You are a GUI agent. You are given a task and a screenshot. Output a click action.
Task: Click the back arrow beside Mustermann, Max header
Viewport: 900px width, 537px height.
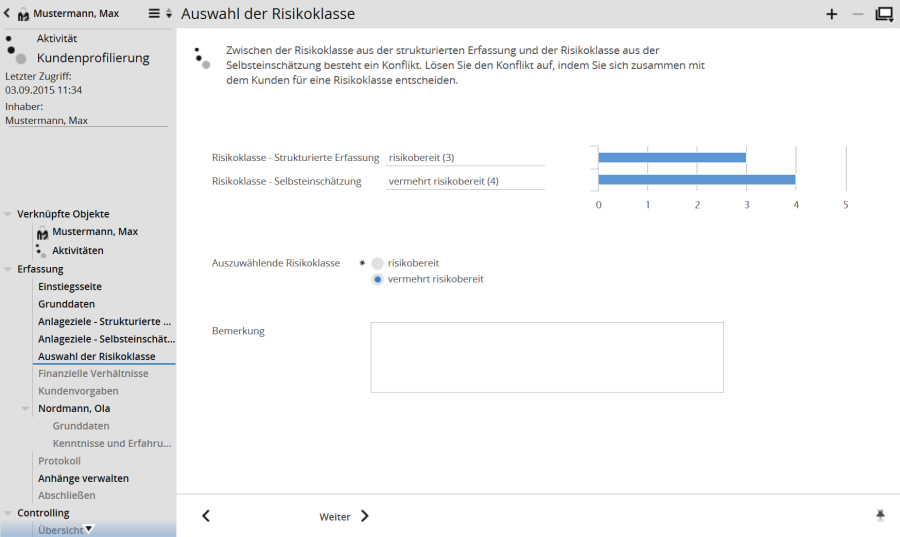point(8,14)
